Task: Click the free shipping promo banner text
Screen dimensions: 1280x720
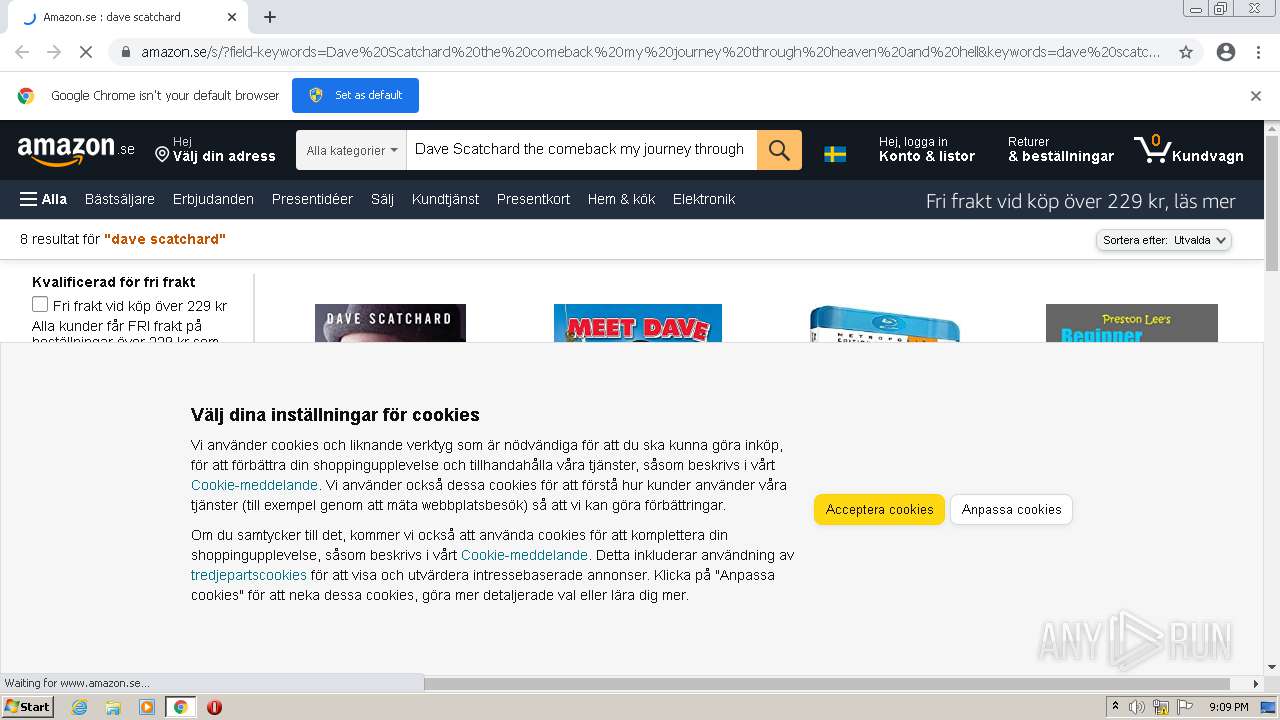Action: coord(1080,201)
